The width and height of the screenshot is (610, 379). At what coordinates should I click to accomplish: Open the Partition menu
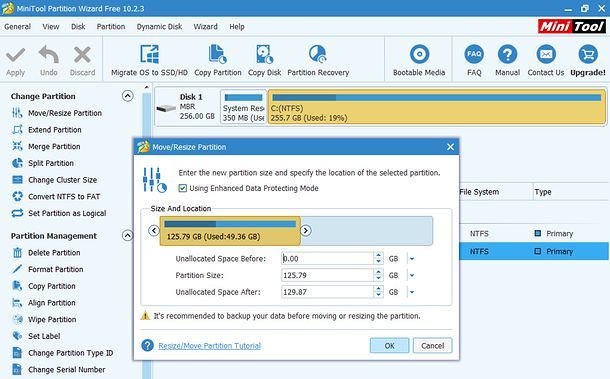tap(111, 27)
